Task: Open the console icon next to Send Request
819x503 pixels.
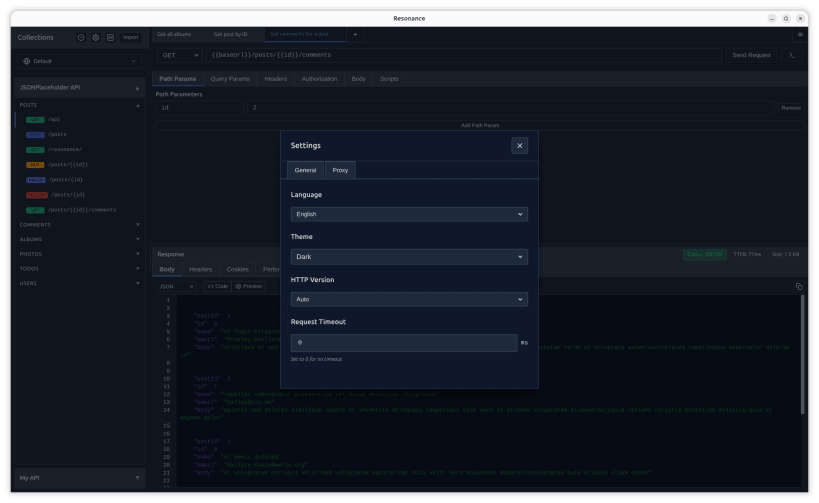Action: [792, 55]
